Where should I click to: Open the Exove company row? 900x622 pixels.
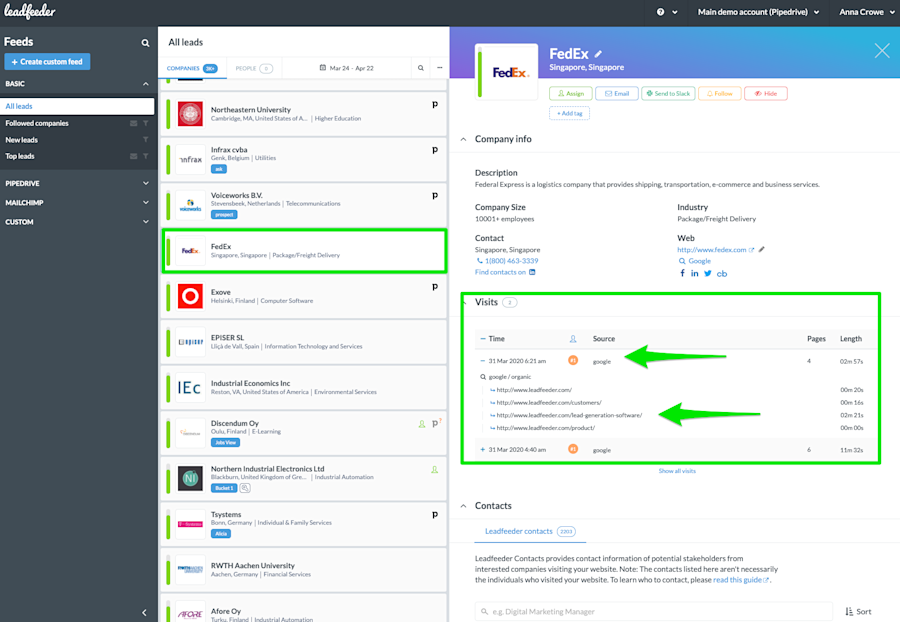[x=304, y=297]
